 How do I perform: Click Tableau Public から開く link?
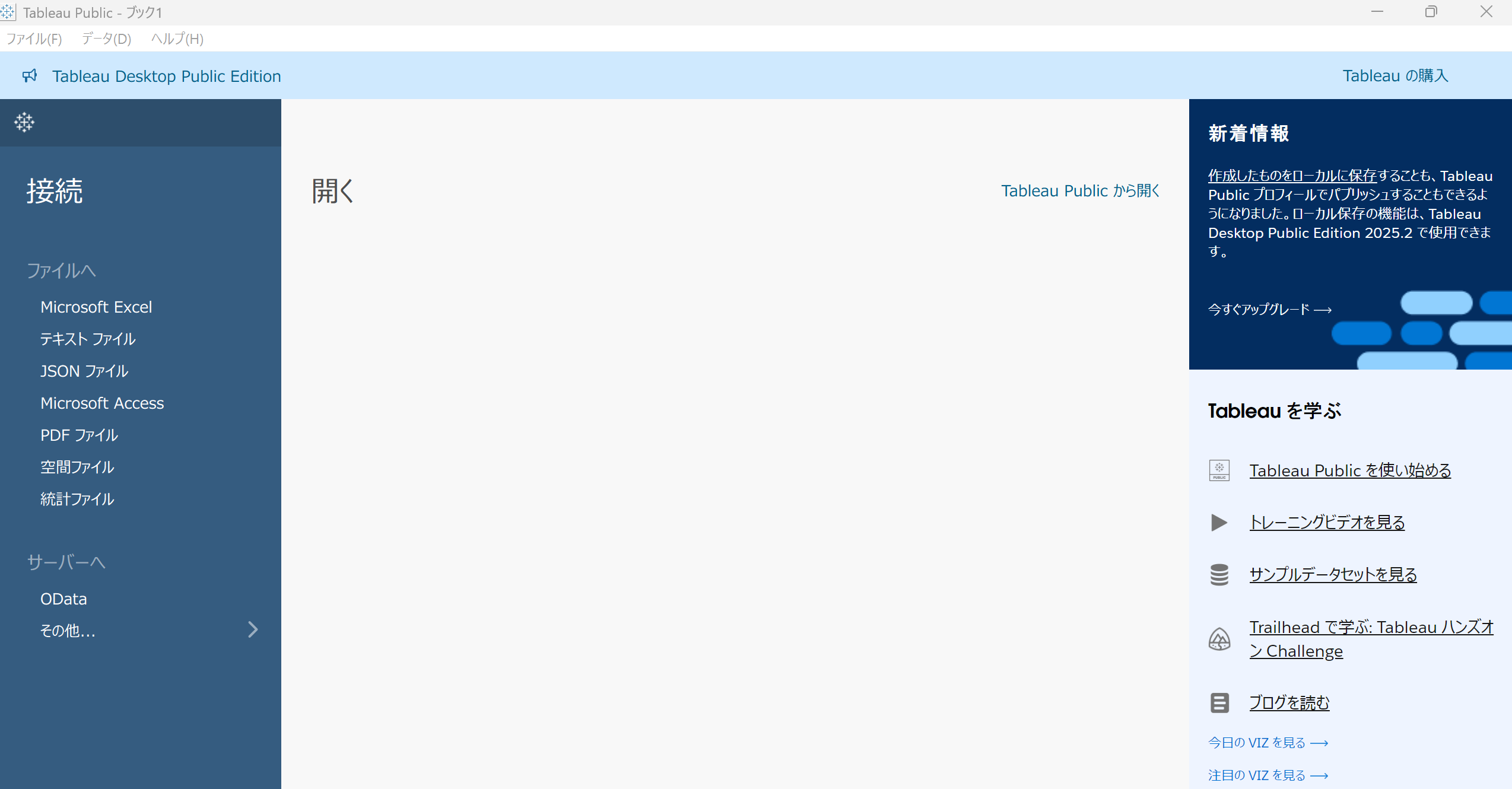click(1080, 191)
